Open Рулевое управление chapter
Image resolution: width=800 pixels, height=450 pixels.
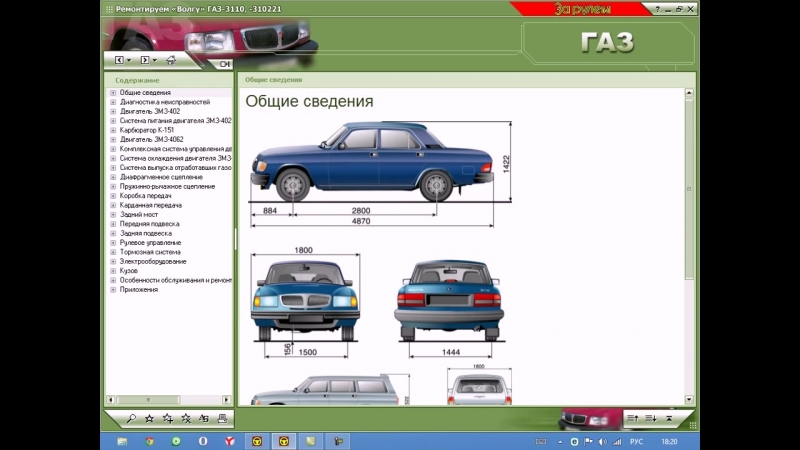coord(150,243)
